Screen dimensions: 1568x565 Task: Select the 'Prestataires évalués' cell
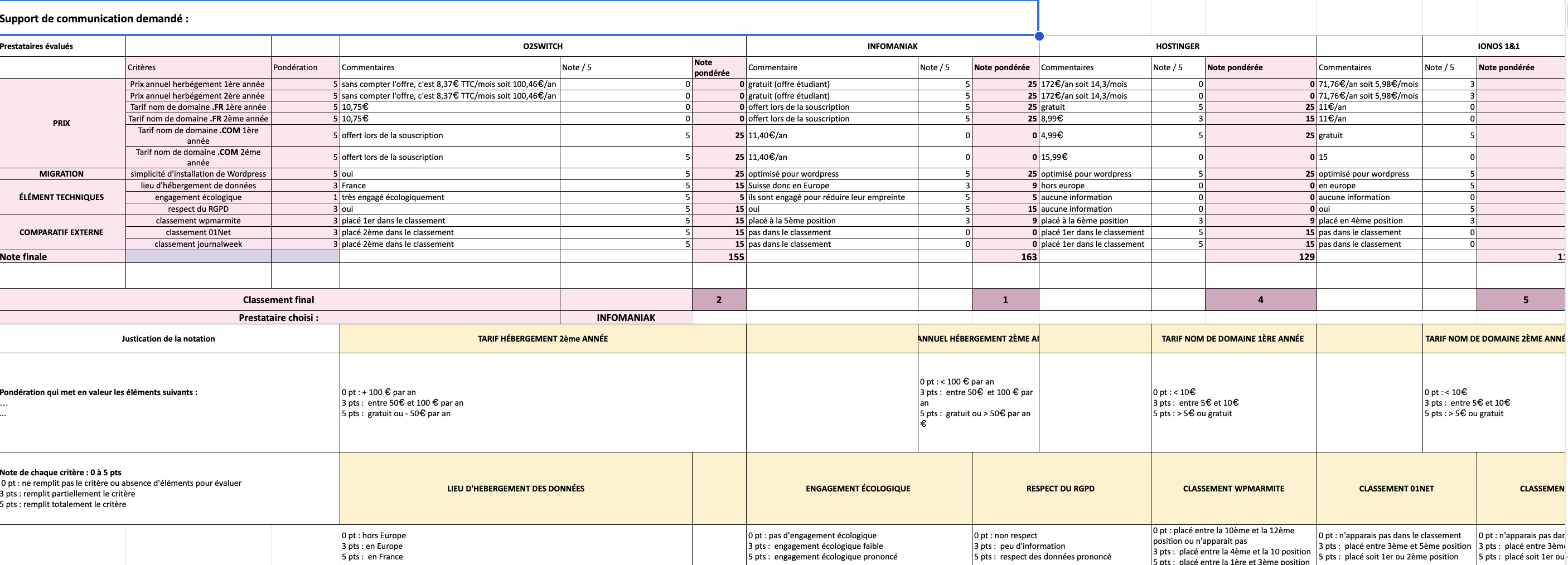(x=62, y=46)
